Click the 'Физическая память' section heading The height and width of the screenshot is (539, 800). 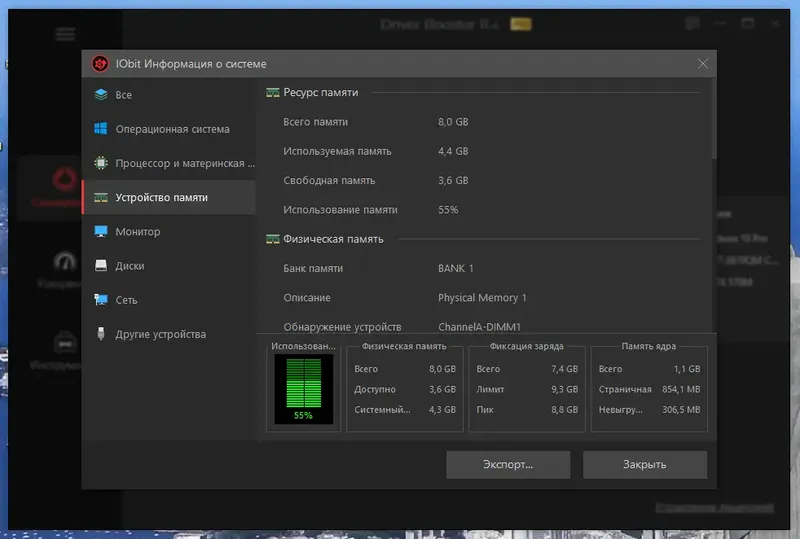tap(333, 239)
